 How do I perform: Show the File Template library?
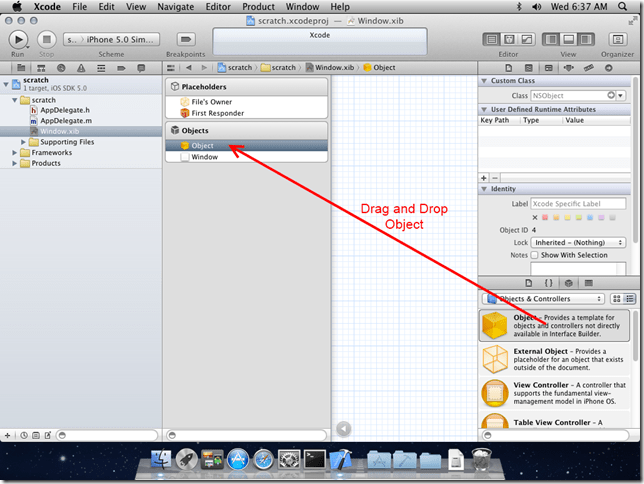pyautogui.click(x=529, y=283)
